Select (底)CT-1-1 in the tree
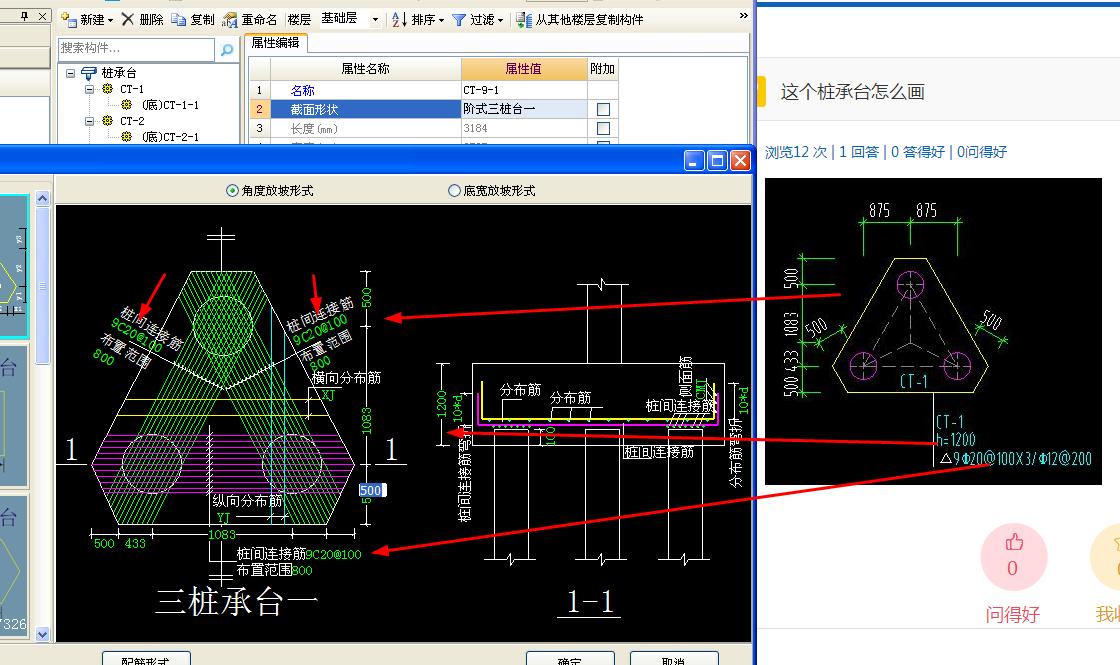The height and width of the screenshot is (665, 1120). tap(170, 105)
